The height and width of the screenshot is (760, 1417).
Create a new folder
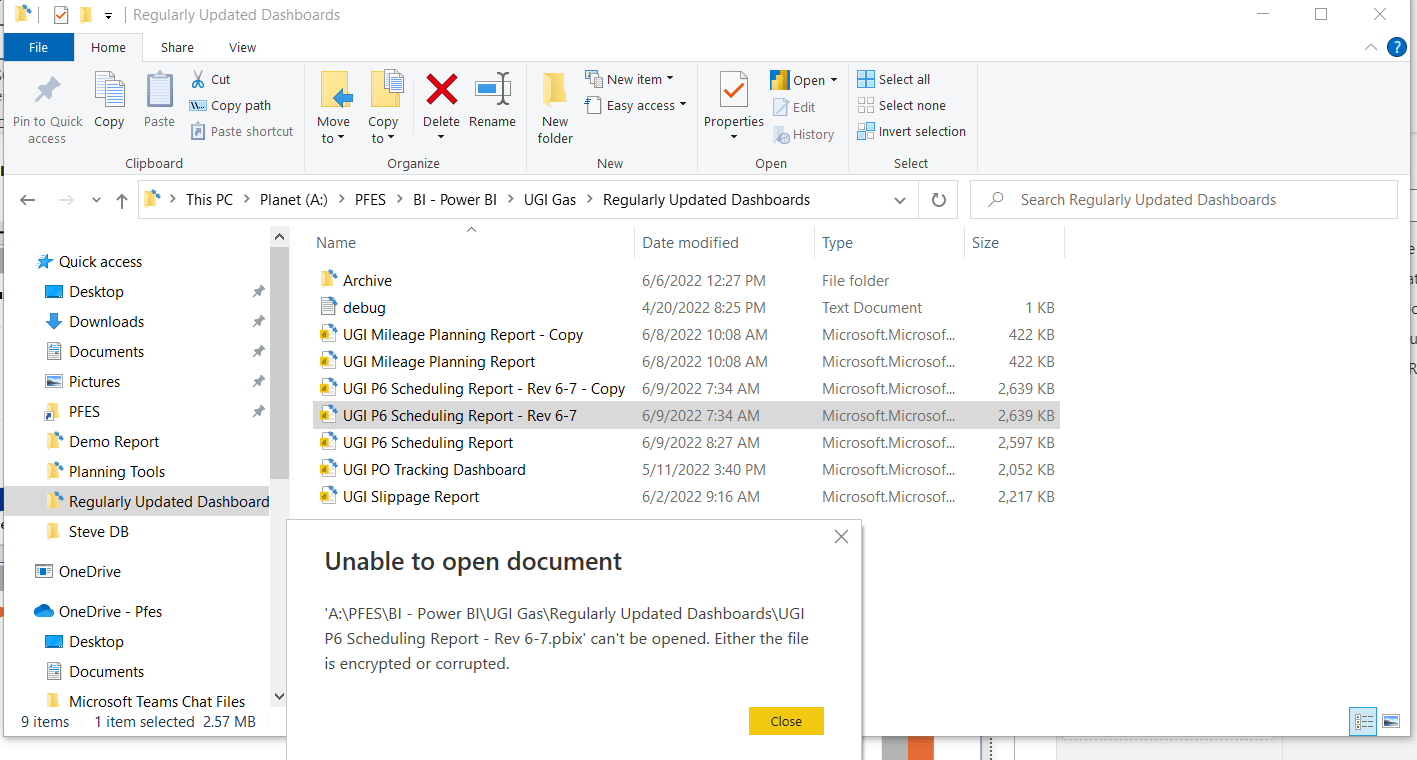tap(554, 107)
